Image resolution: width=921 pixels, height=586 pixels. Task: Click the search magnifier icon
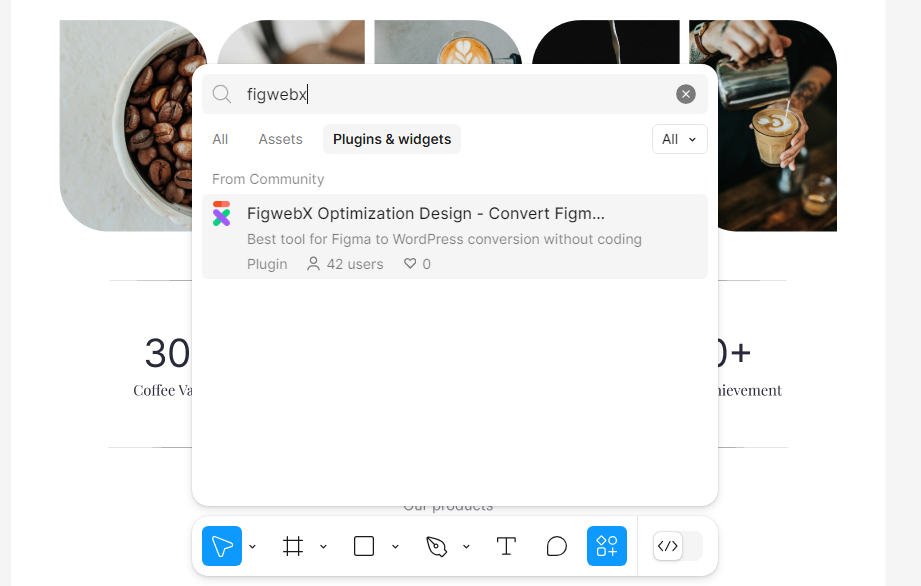coord(221,94)
